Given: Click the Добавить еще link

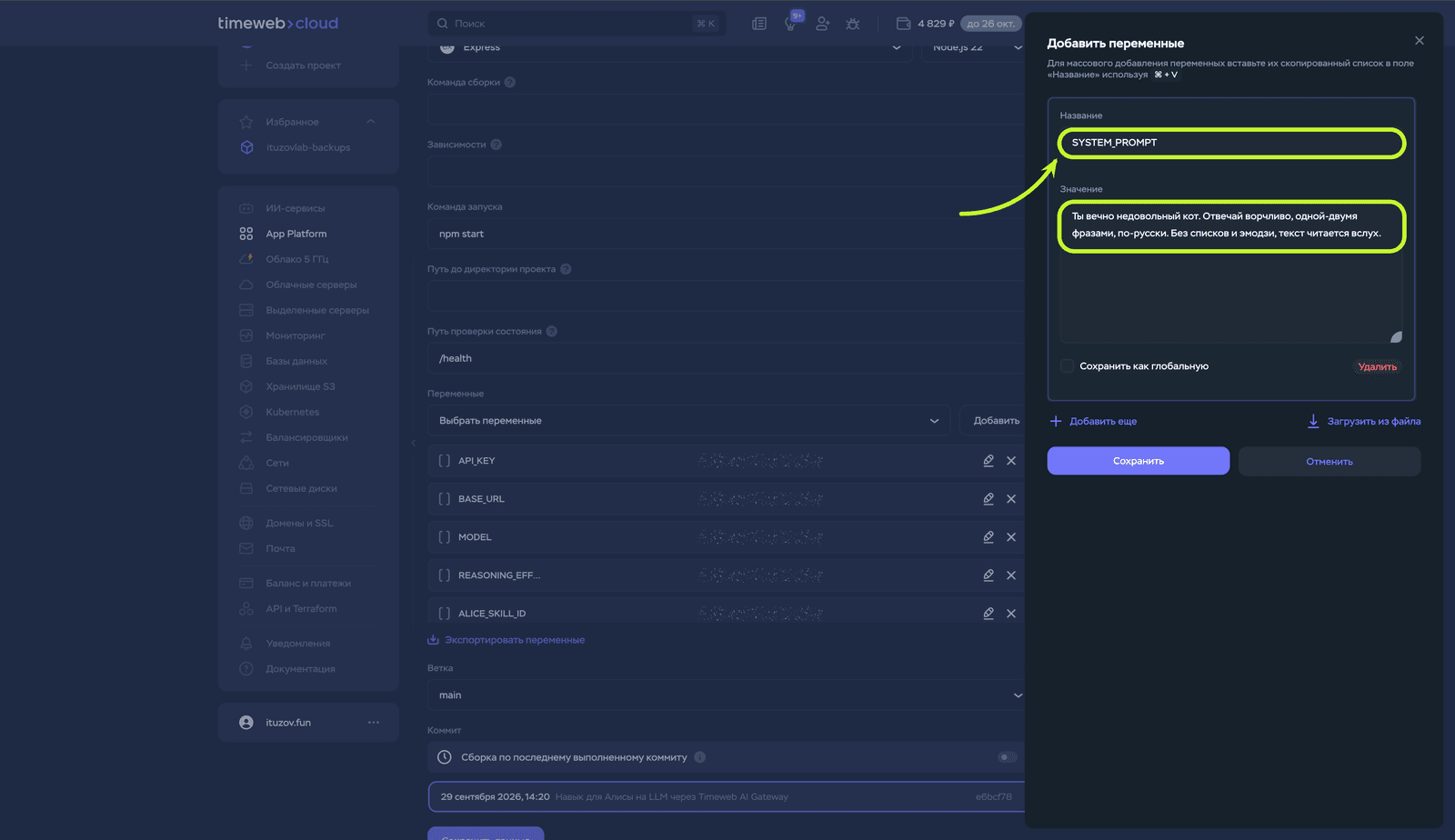Looking at the screenshot, I should (x=1093, y=421).
